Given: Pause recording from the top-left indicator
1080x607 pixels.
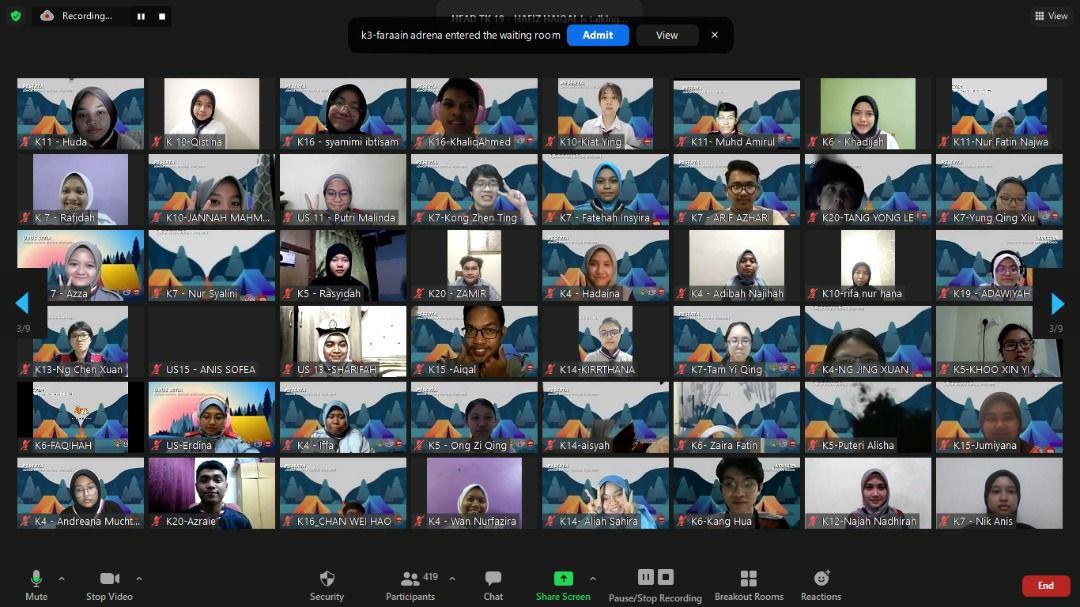Looking at the screenshot, I should [x=140, y=16].
